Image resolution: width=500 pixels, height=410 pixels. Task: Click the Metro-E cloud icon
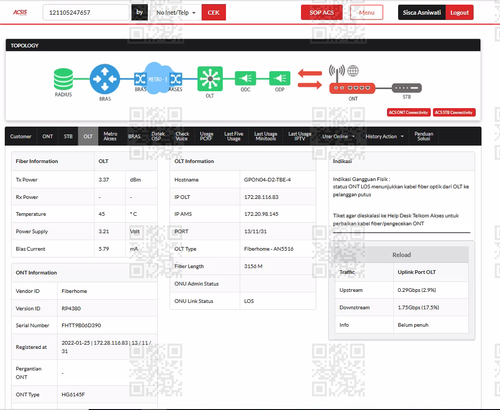[158, 79]
